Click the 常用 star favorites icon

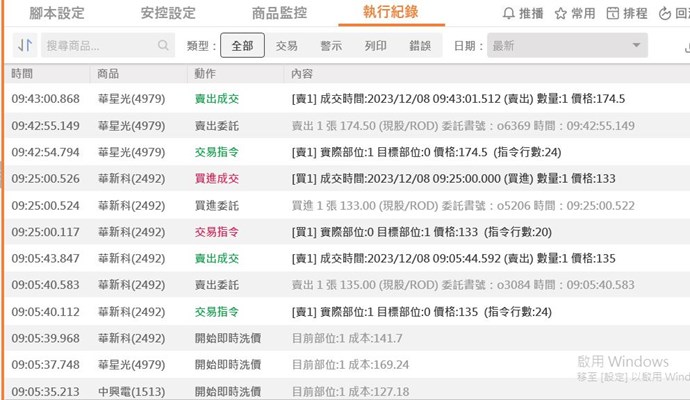tap(561, 14)
